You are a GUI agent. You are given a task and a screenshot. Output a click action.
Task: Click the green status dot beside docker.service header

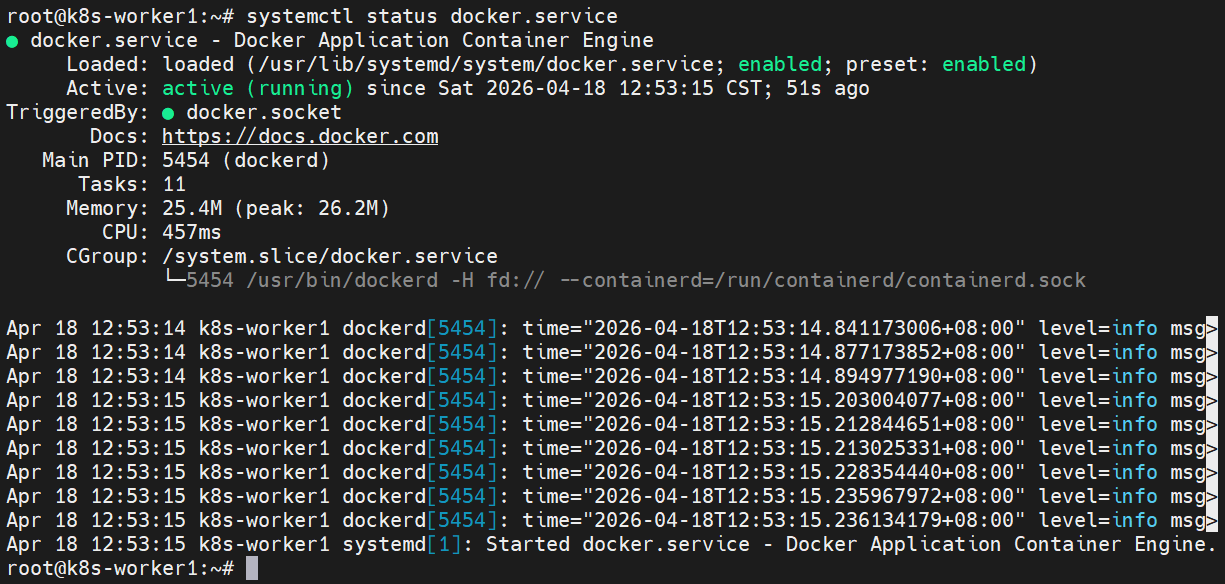coord(12,41)
